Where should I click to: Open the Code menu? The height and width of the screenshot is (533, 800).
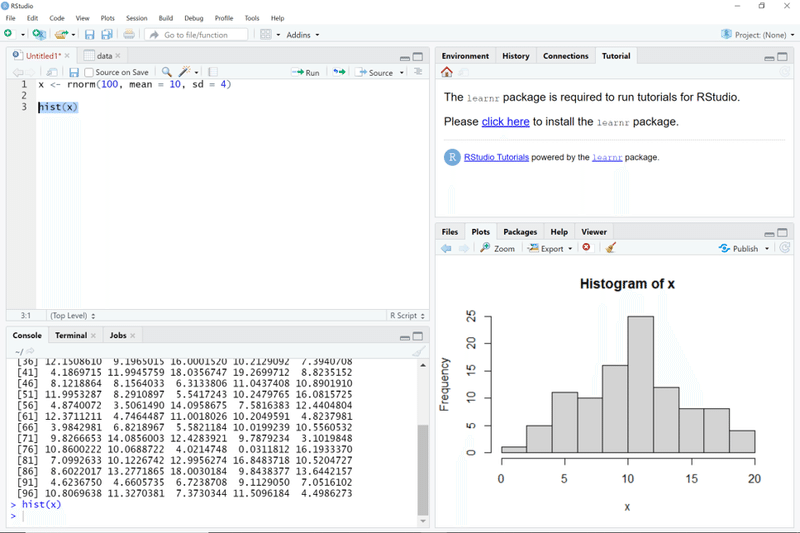(x=57, y=18)
